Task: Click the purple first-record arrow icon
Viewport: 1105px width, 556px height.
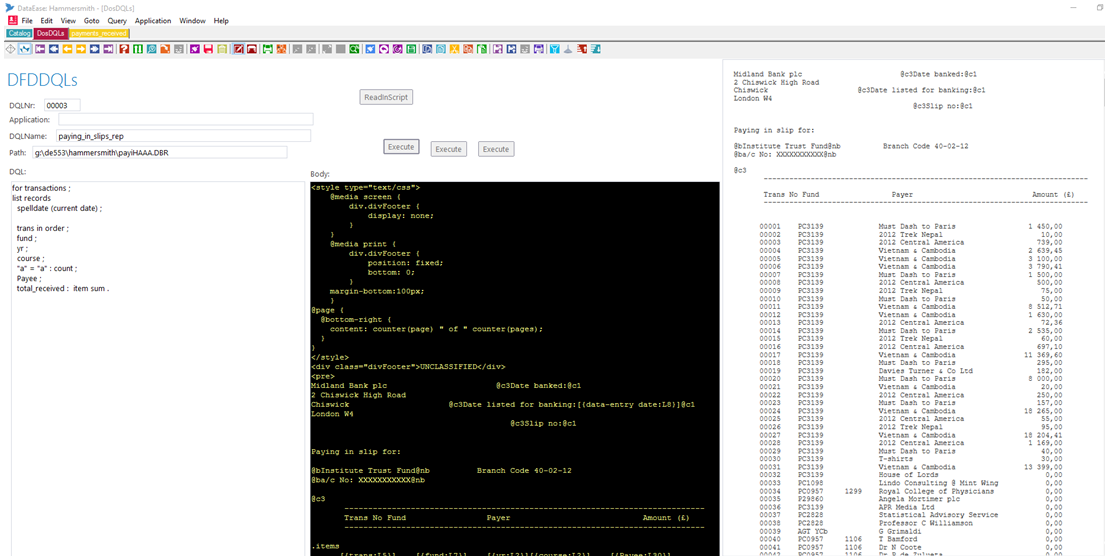Action: [39, 49]
